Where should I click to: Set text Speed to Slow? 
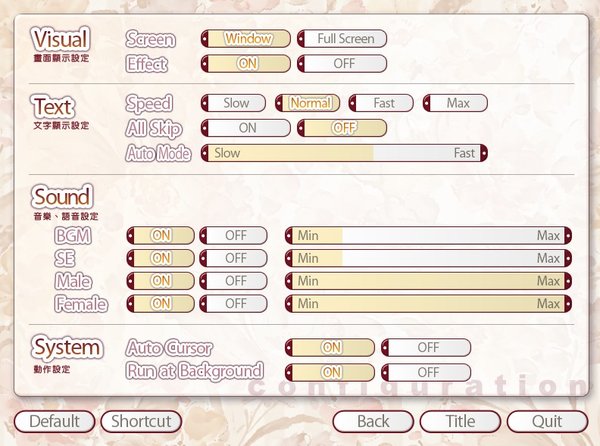pyautogui.click(x=235, y=103)
